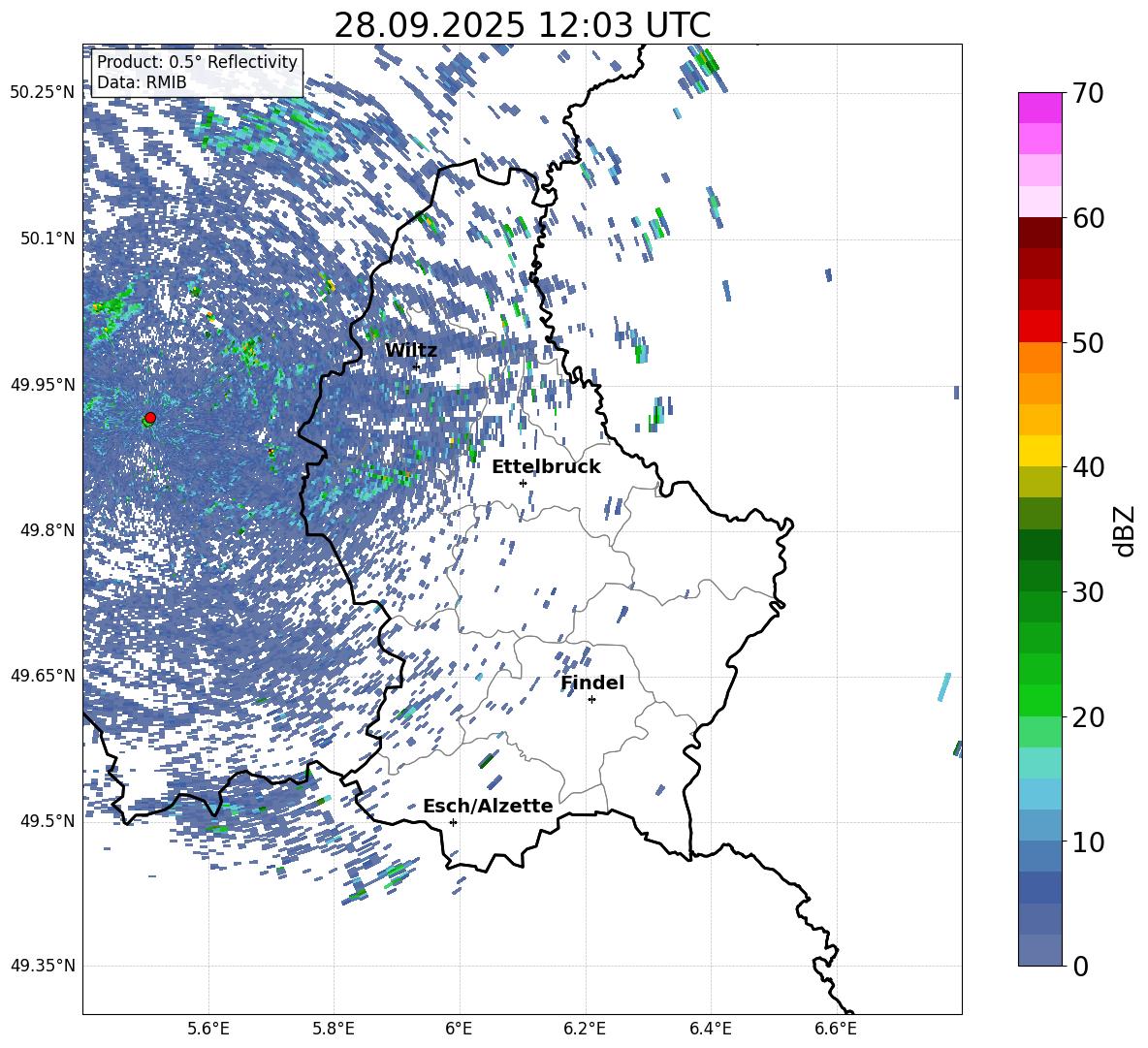Click the 49.8°N latitude label

pyautogui.click(x=47, y=530)
